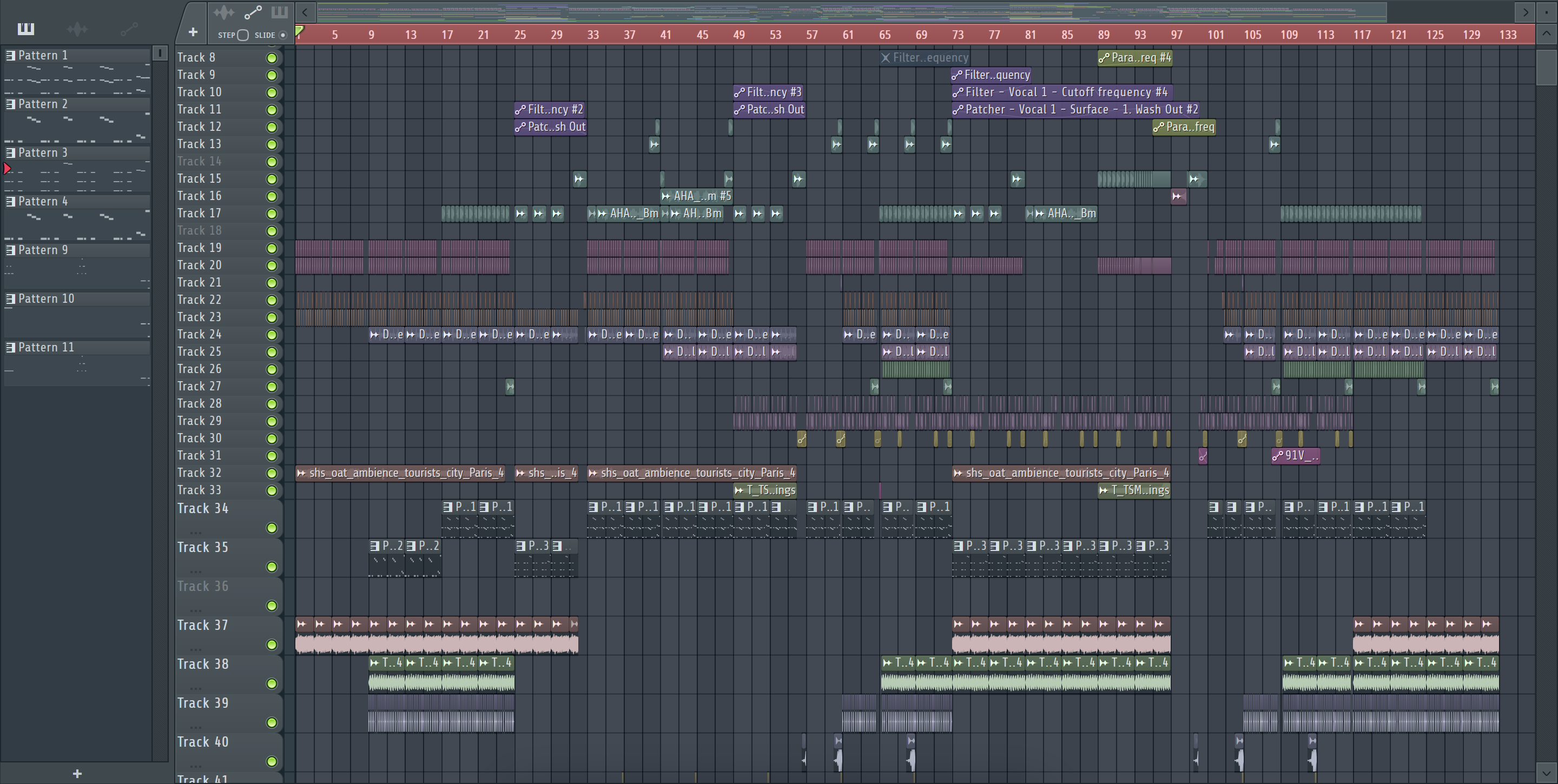Show patterns in the picker panel
Viewport: 1558px width, 784px height.
tap(25, 29)
